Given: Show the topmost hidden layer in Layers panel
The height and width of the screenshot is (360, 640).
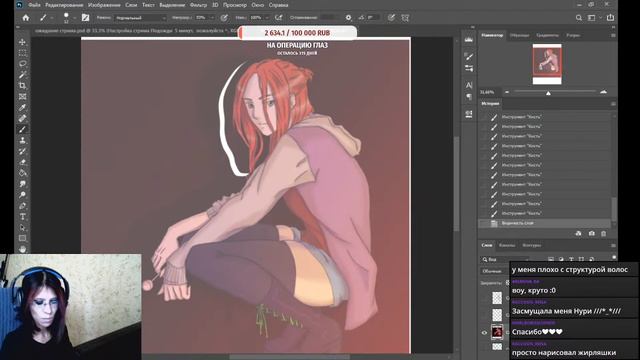Looking at the screenshot, I should coord(484,298).
